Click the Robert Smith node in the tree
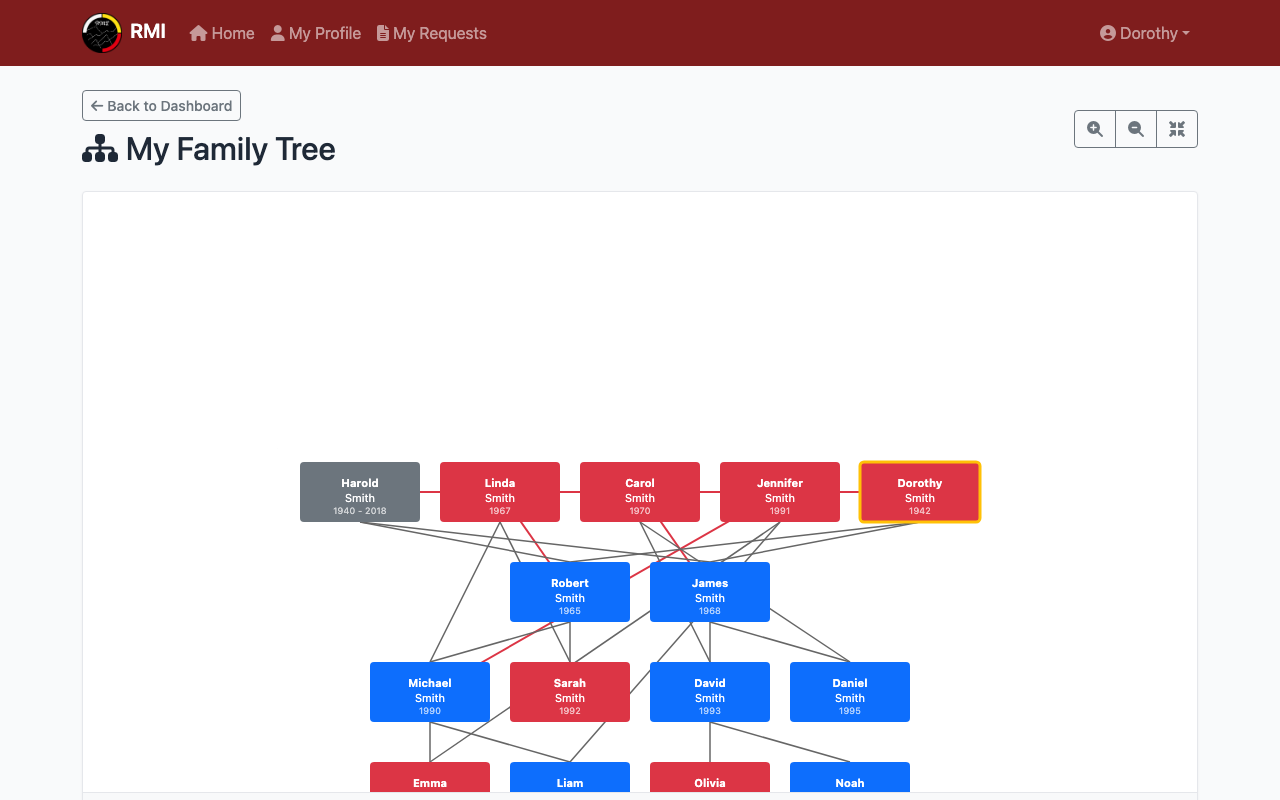 coord(570,592)
